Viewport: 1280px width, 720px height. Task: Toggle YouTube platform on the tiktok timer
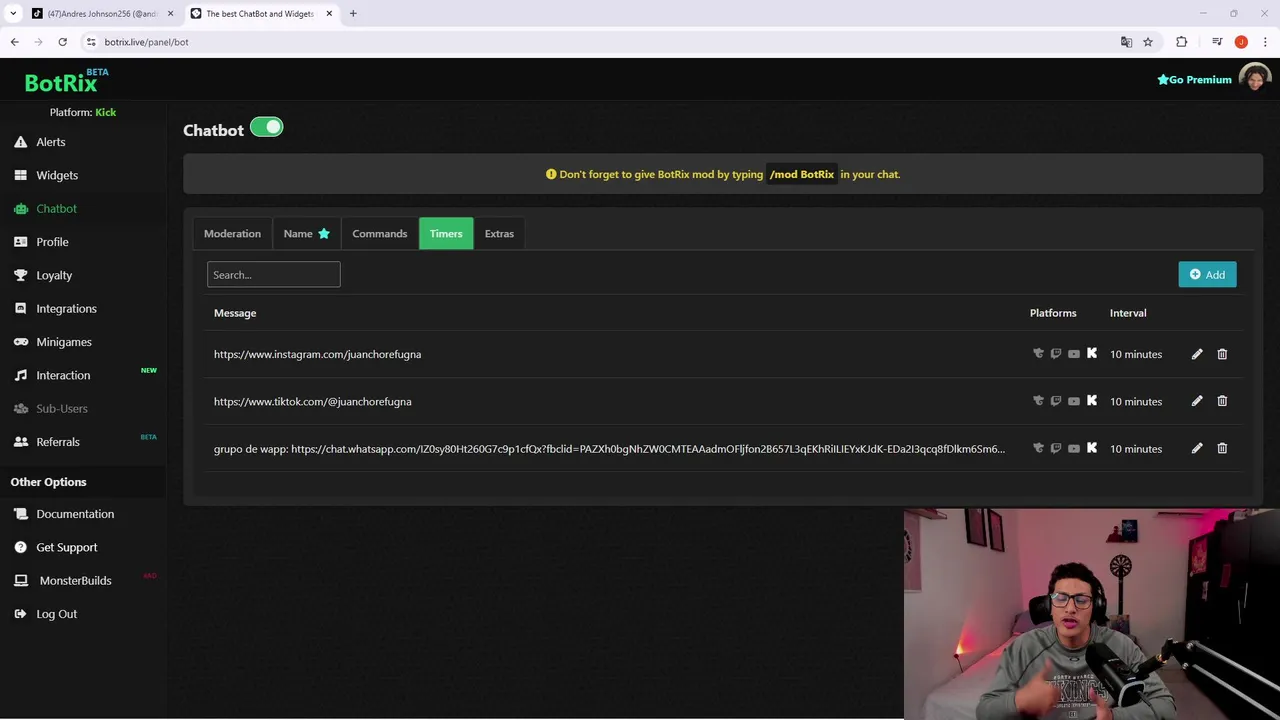[1074, 401]
